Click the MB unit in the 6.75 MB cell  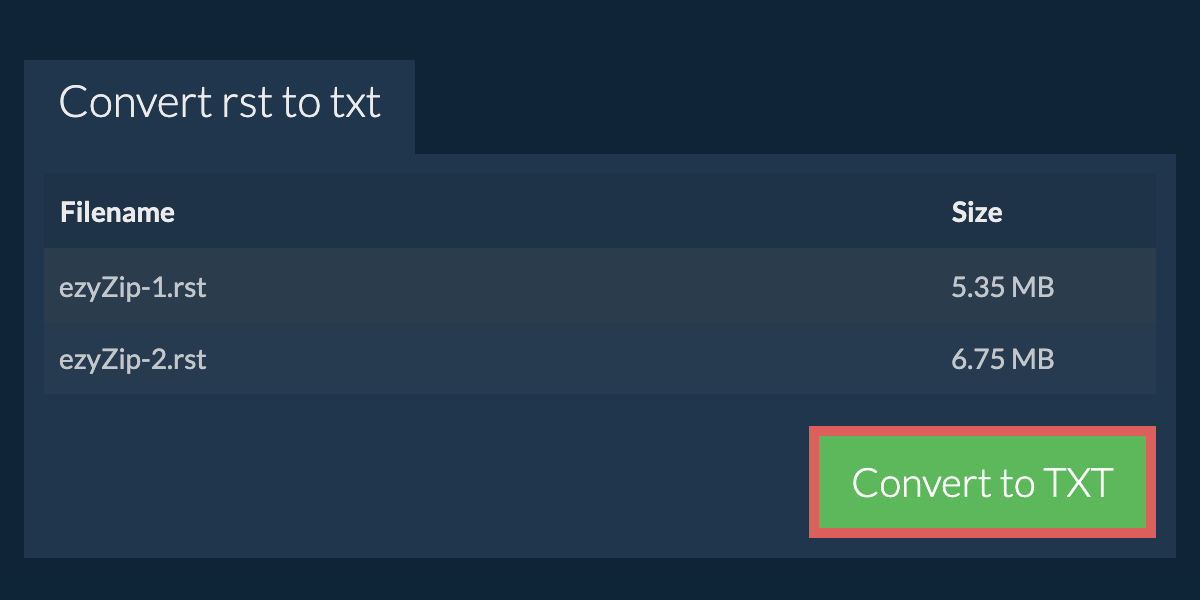tap(1032, 359)
